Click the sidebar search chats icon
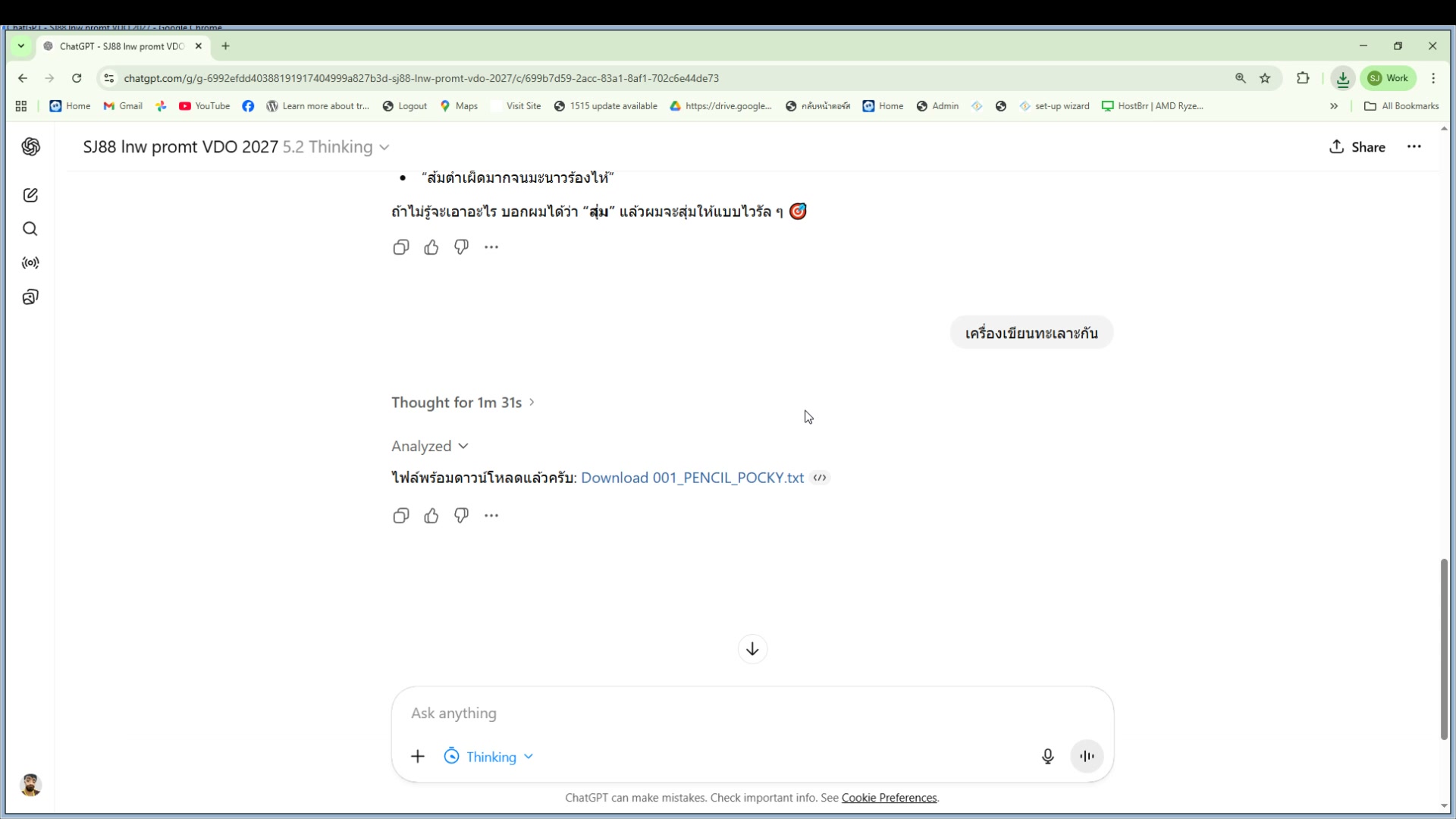Screen dimensions: 1456x819 click(x=30, y=229)
